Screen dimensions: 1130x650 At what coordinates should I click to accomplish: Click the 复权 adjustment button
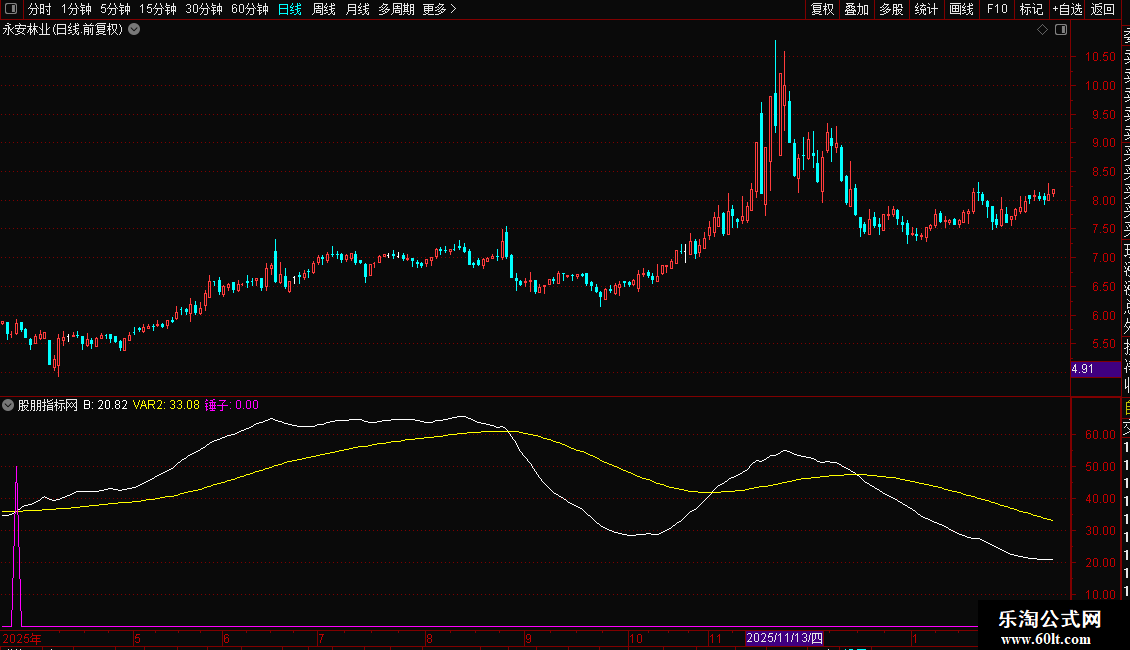coord(822,9)
